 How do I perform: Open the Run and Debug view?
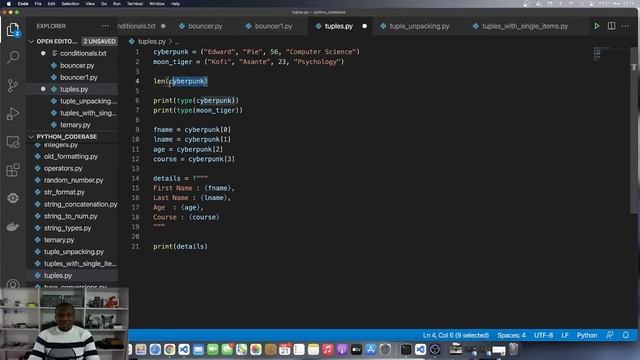pos(13,113)
